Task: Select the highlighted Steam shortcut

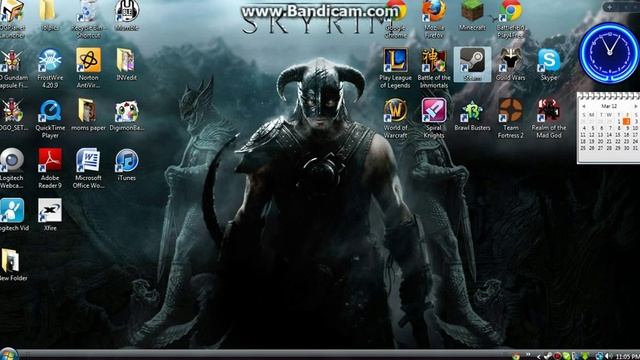Action: (472, 64)
